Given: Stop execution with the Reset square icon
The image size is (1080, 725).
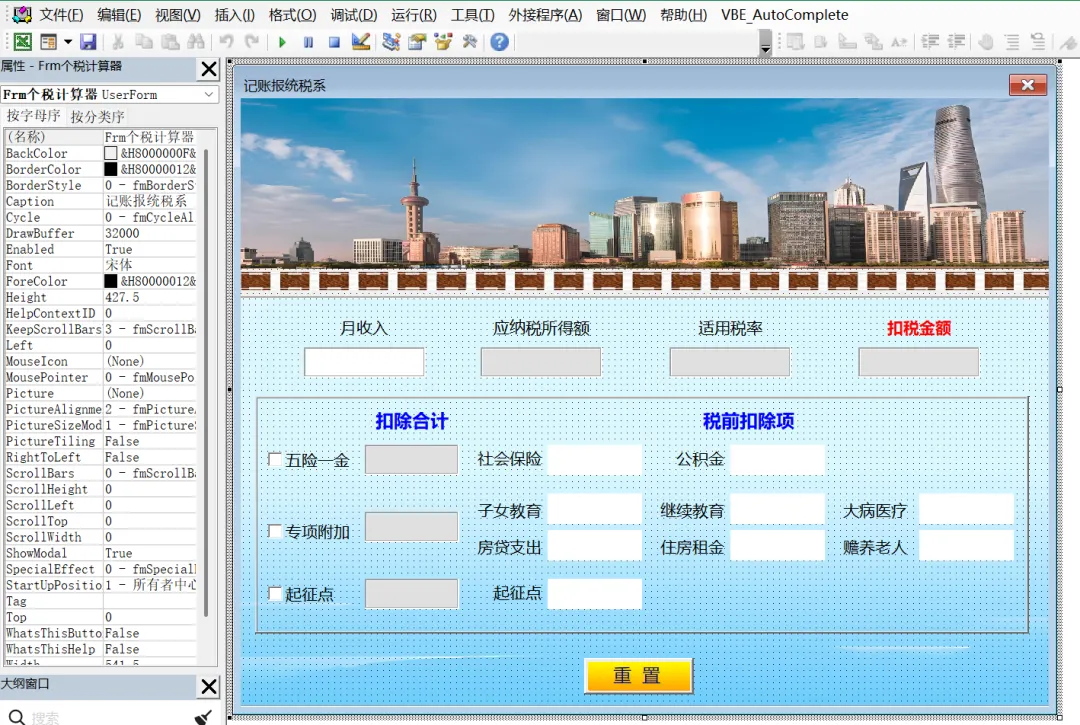Looking at the screenshot, I should click(334, 42).
